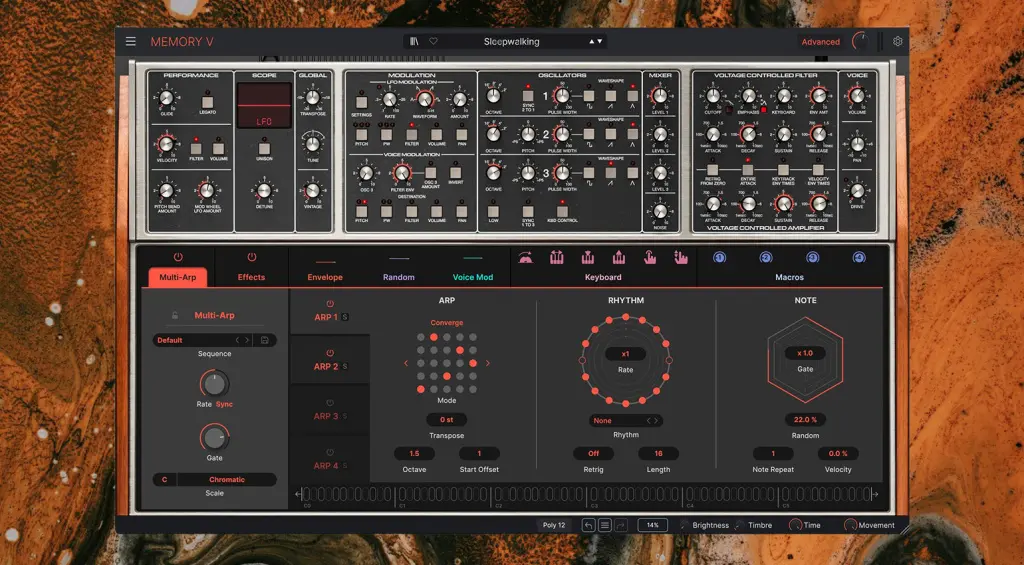Click Macro 2 circle icon
1024x565 pixels.
pos(766,258)
